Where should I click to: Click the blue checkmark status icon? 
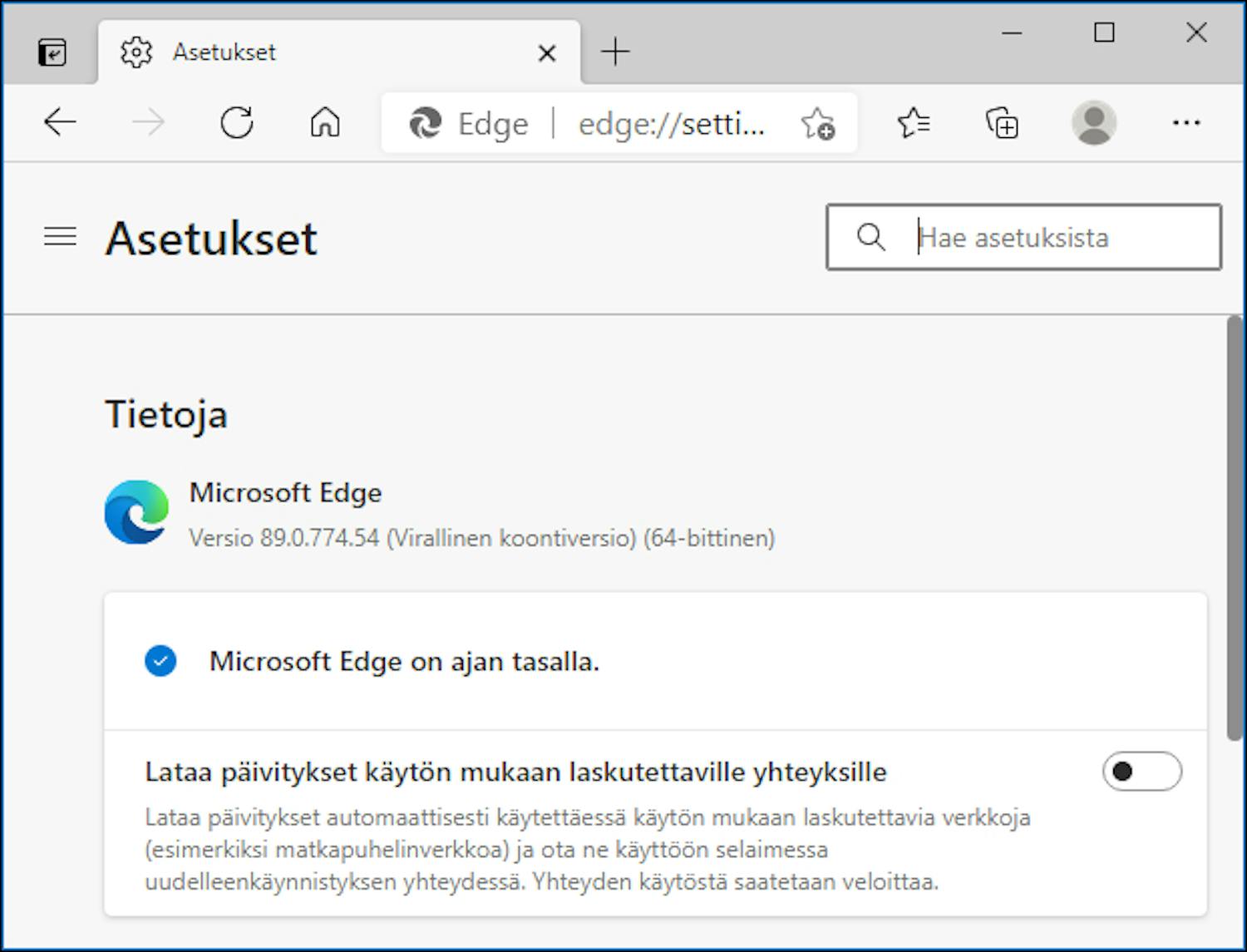(x=161, y=661)
